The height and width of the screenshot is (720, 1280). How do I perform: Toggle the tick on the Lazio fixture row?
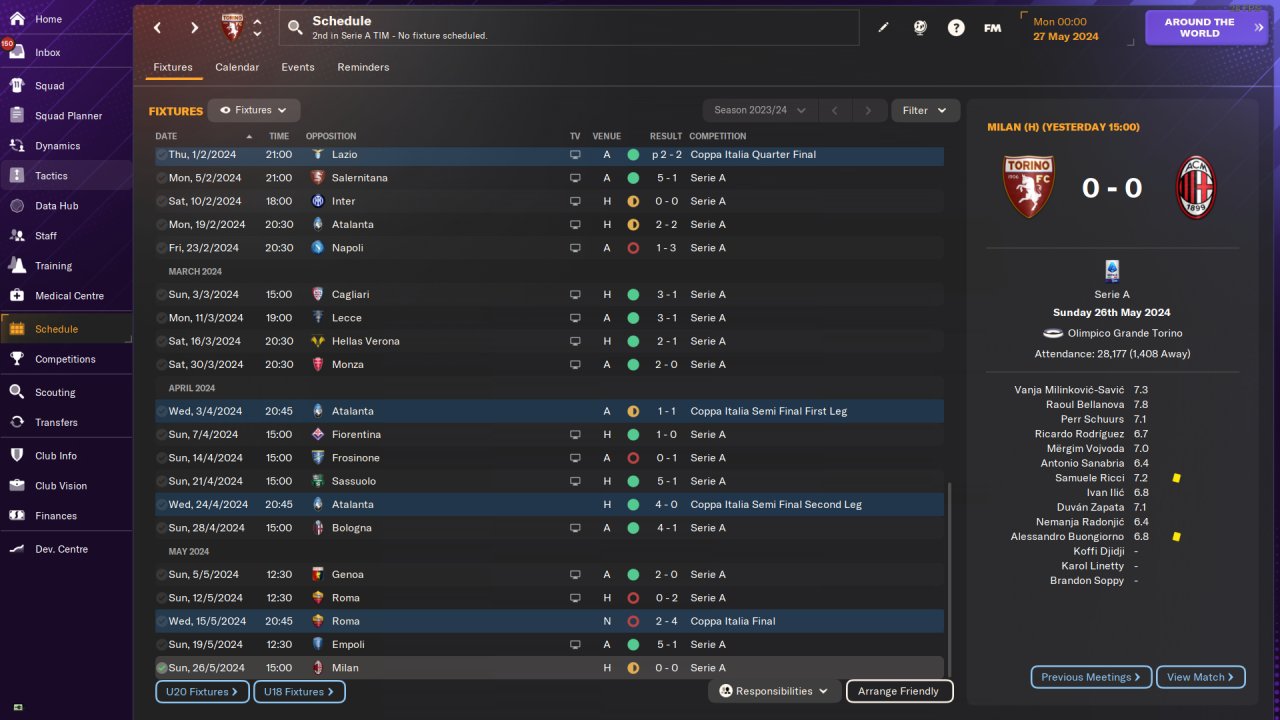tap(161, 155)
